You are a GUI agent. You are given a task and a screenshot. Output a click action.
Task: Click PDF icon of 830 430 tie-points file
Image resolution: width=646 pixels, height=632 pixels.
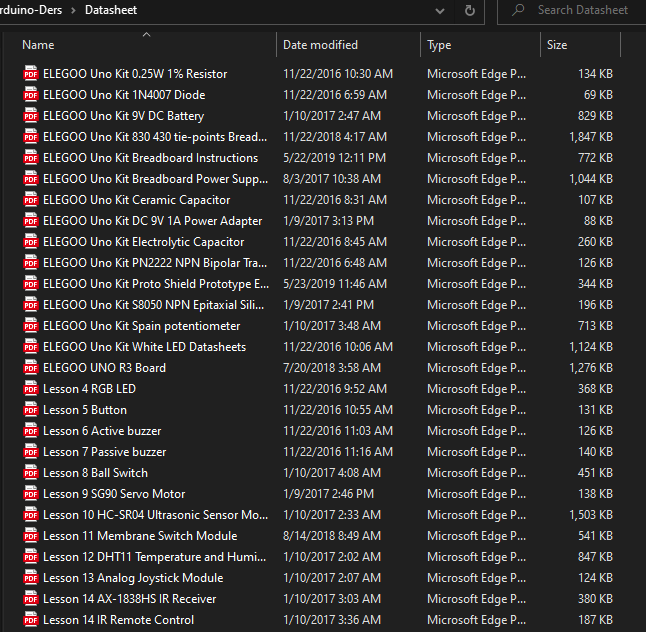(x=31, y=137)
